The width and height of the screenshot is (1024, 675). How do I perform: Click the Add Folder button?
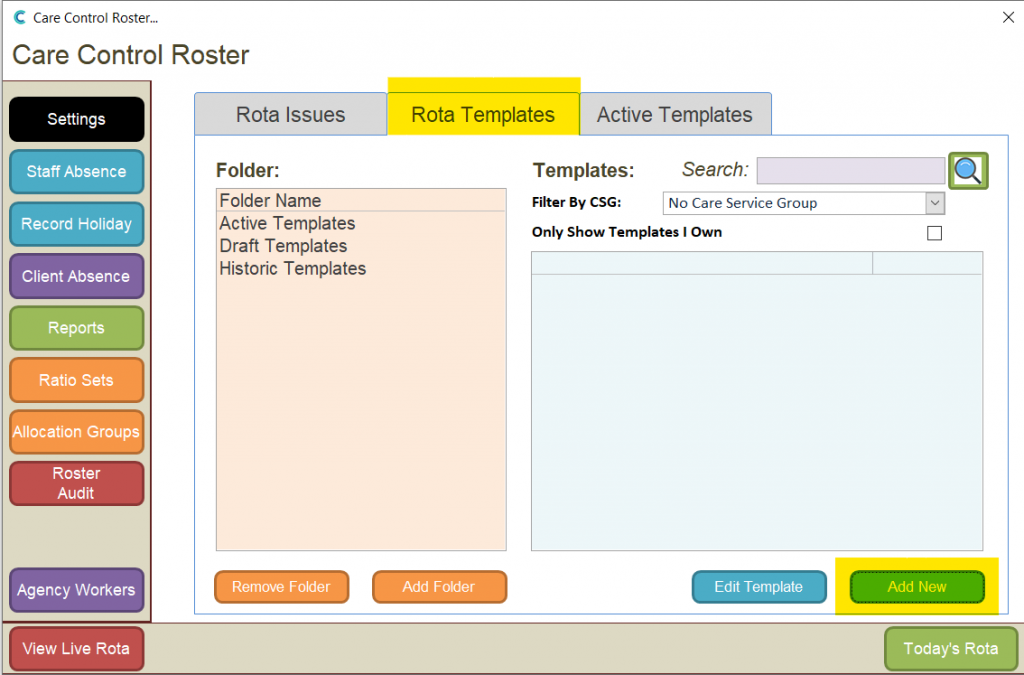[x=440, y=587]
